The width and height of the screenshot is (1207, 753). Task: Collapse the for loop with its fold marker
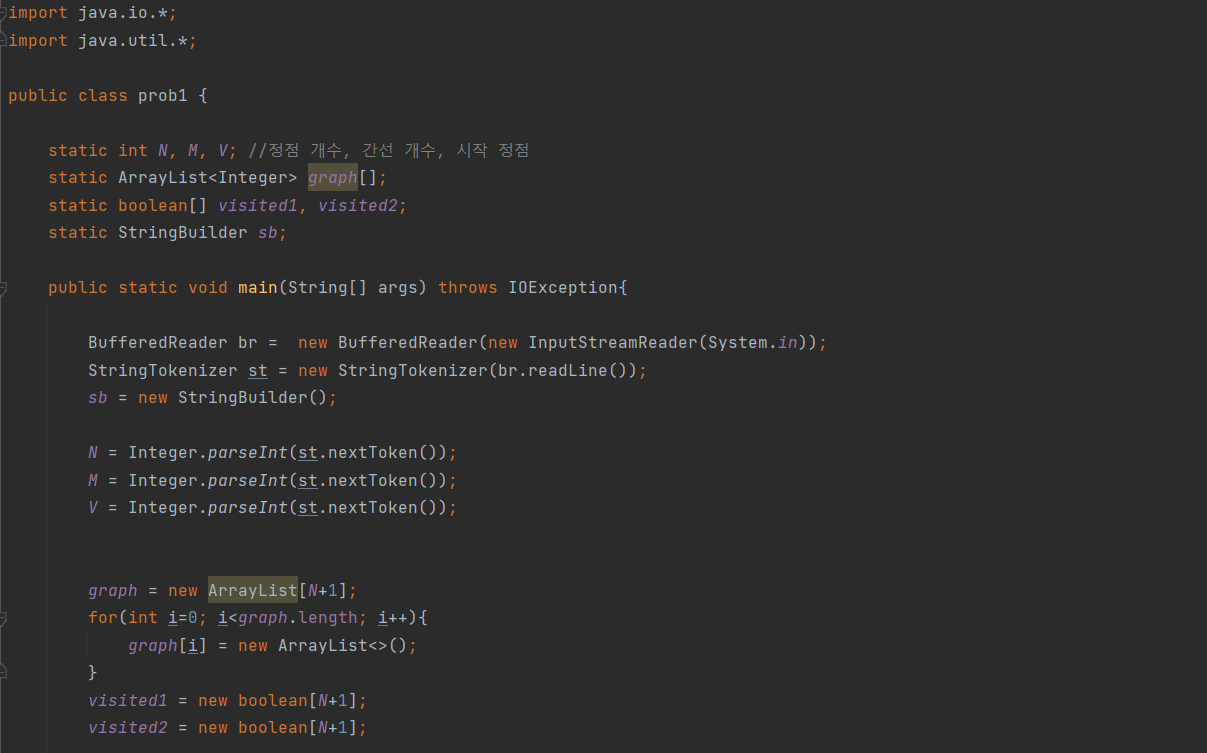coord(3,618)
